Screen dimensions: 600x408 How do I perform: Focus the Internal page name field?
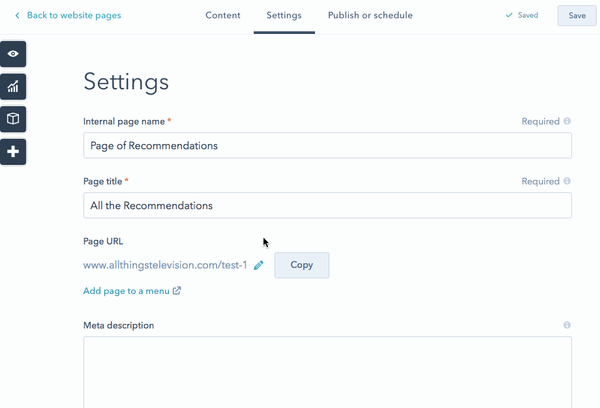327,146
